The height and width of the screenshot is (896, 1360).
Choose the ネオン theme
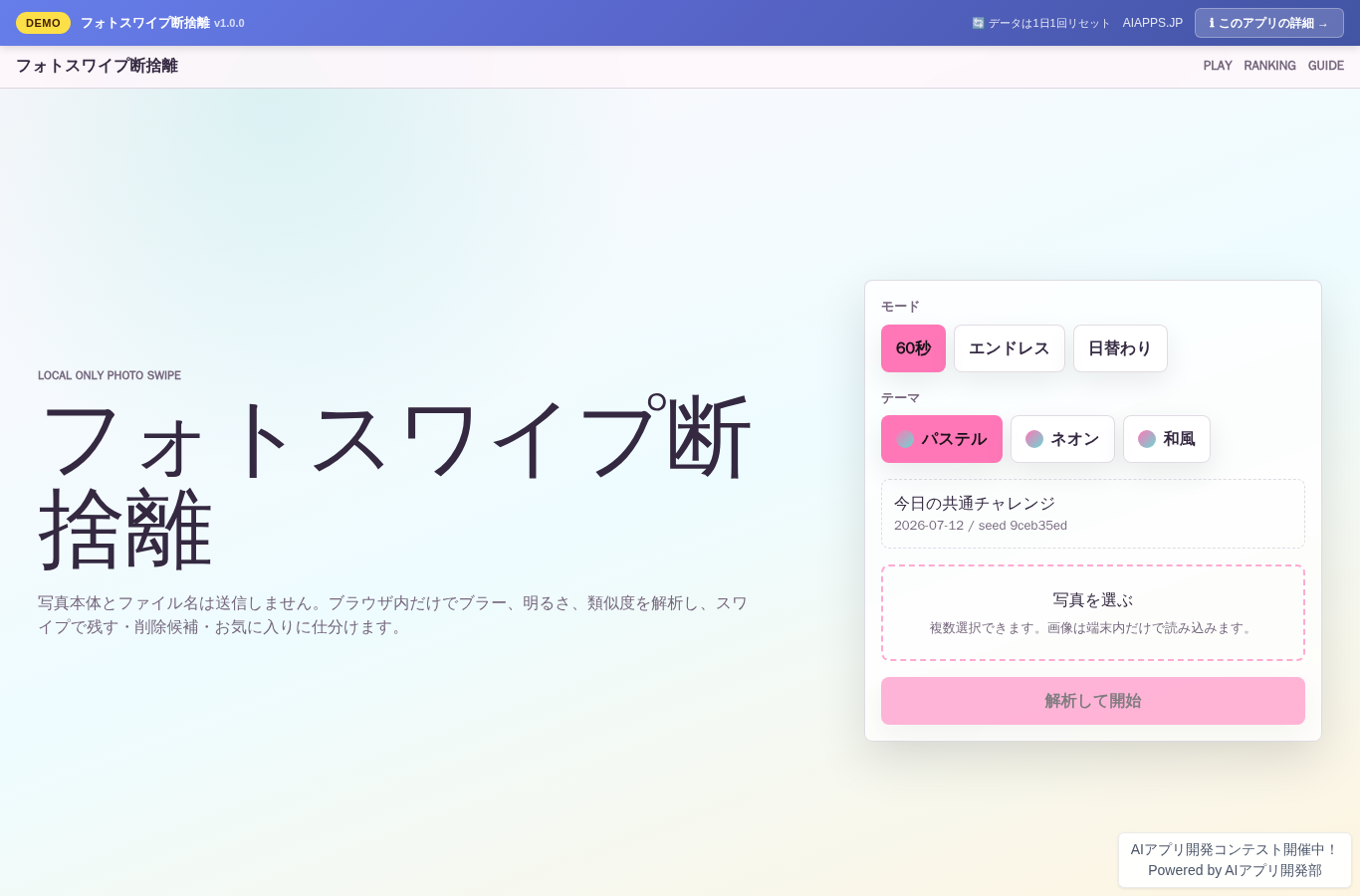[1062, 439]
